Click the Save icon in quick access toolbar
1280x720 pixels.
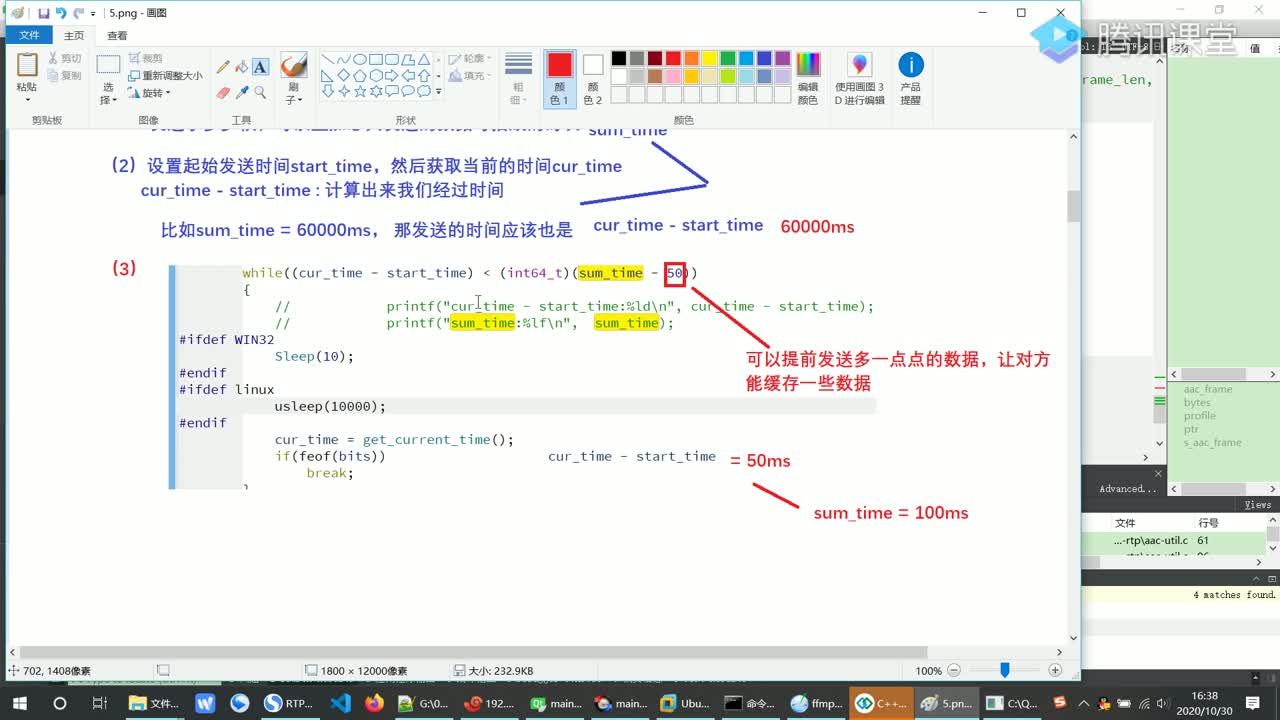pos(44,13)
